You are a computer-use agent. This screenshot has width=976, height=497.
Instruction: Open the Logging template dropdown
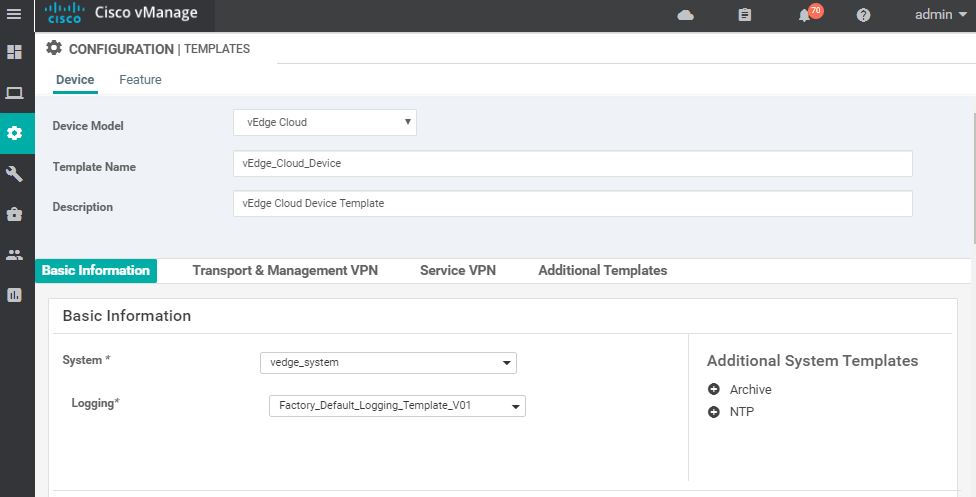click(397, 405)
